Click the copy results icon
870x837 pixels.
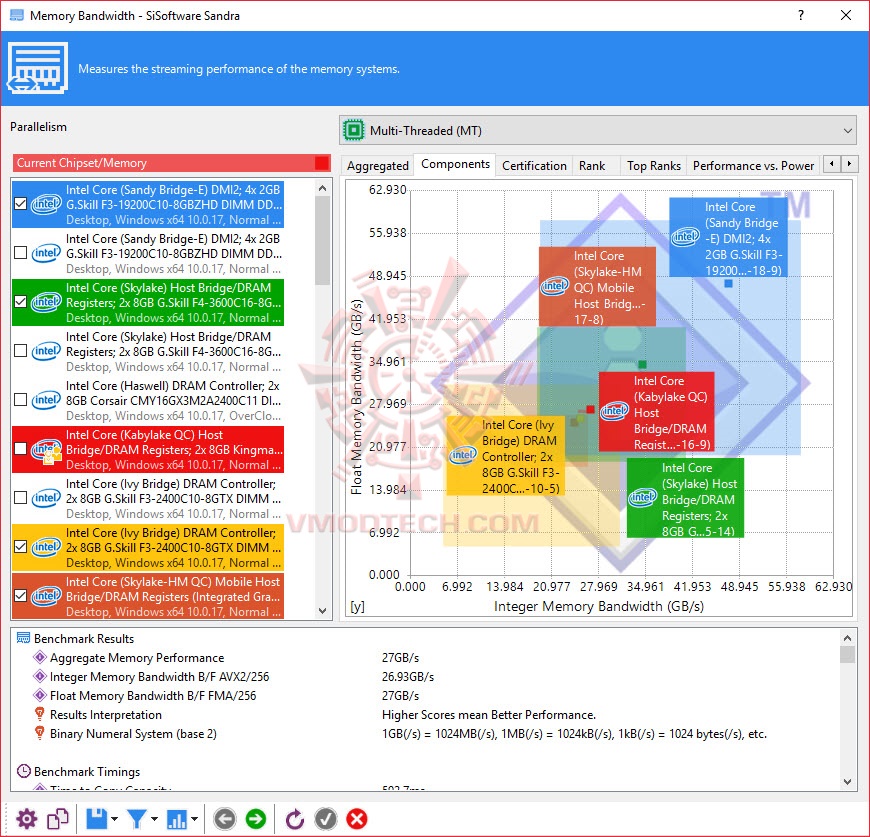click(58, 819)
